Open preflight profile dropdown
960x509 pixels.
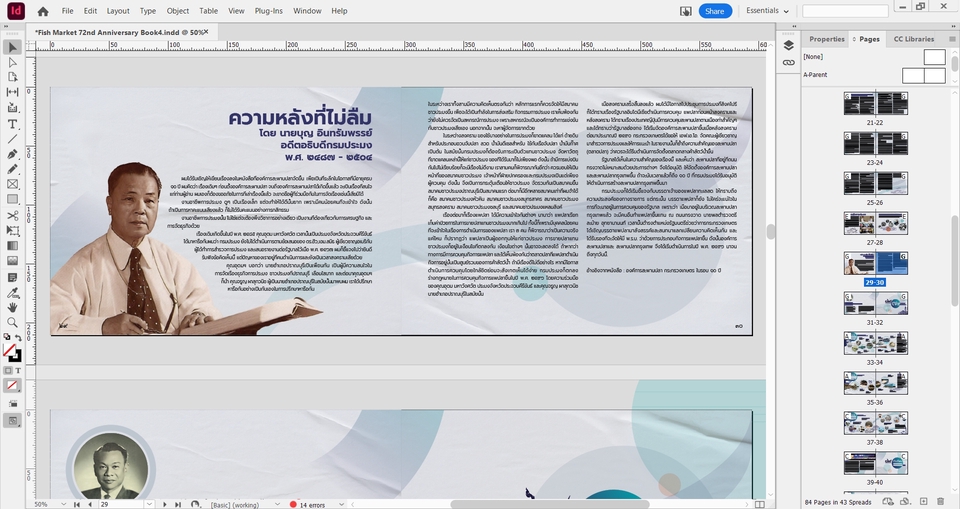(277, 504)
